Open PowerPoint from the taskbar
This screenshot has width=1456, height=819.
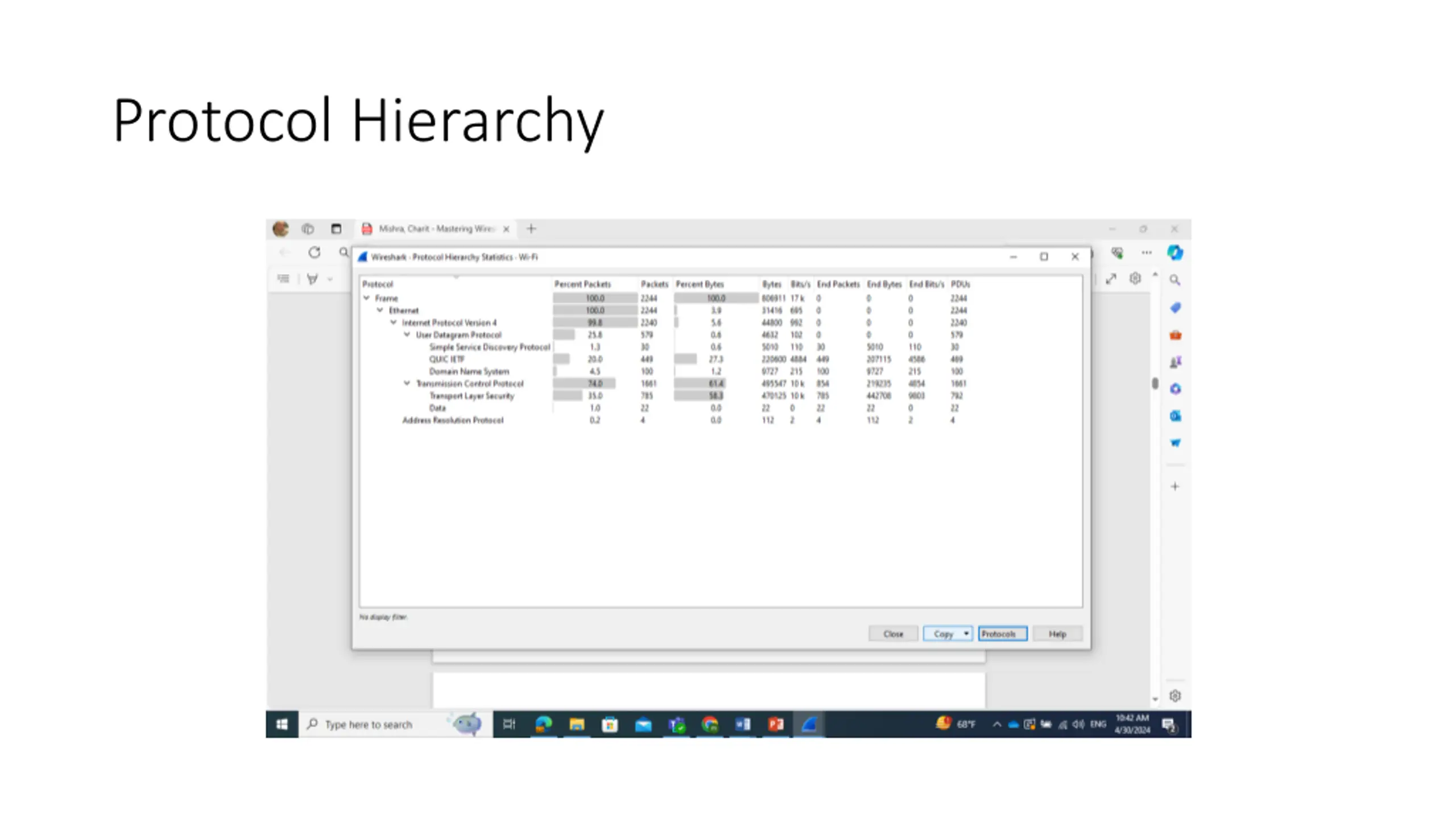tap(776, 724)
